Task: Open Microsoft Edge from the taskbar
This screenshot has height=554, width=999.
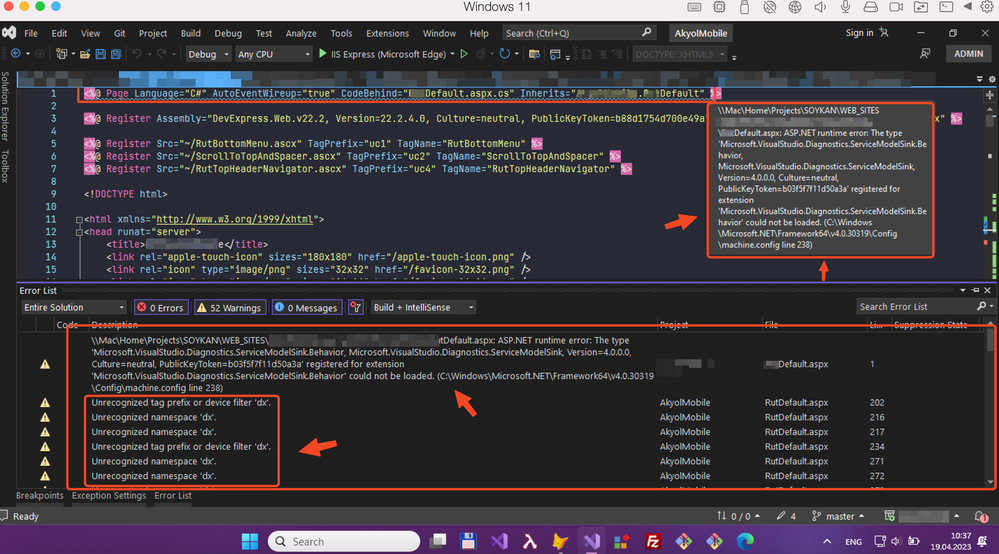Action: pos(744,541)
